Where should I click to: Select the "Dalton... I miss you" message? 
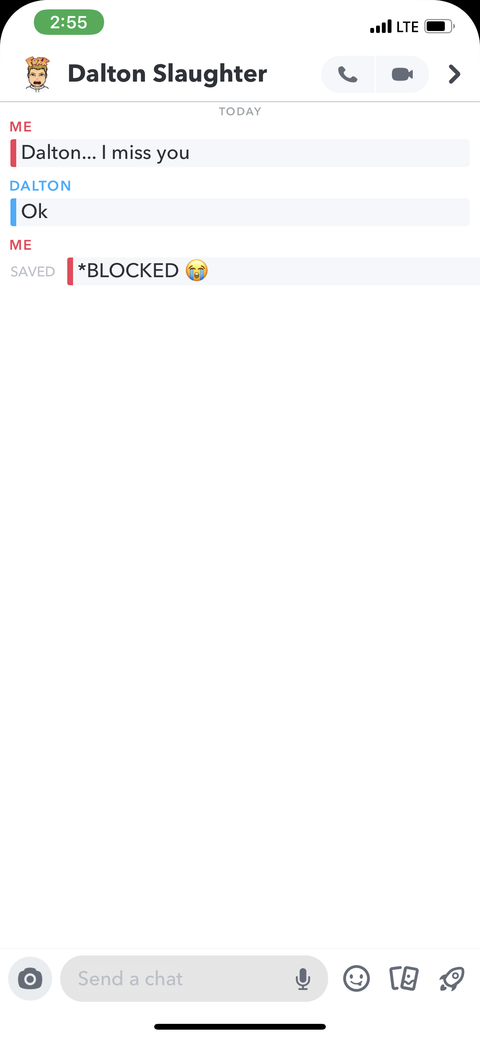tap(239, 153)
